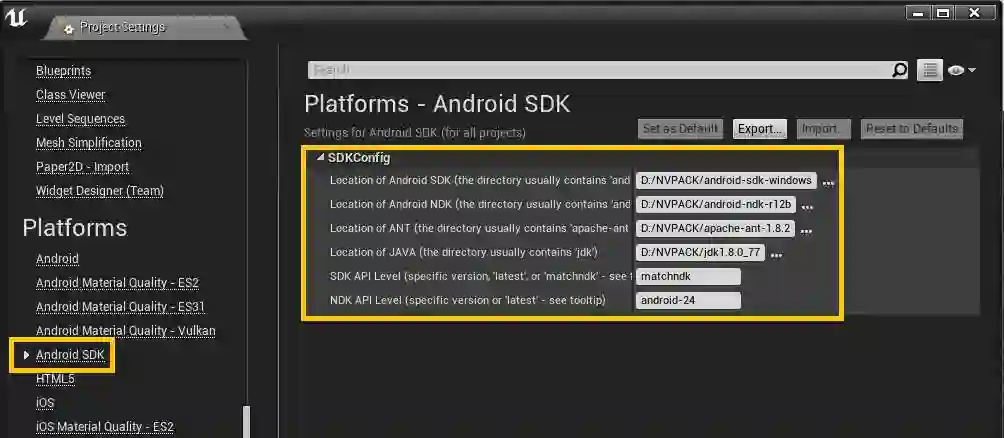Open iOS Material Quality - ES2
This screenshot has width=1004, height=438.
104,426
